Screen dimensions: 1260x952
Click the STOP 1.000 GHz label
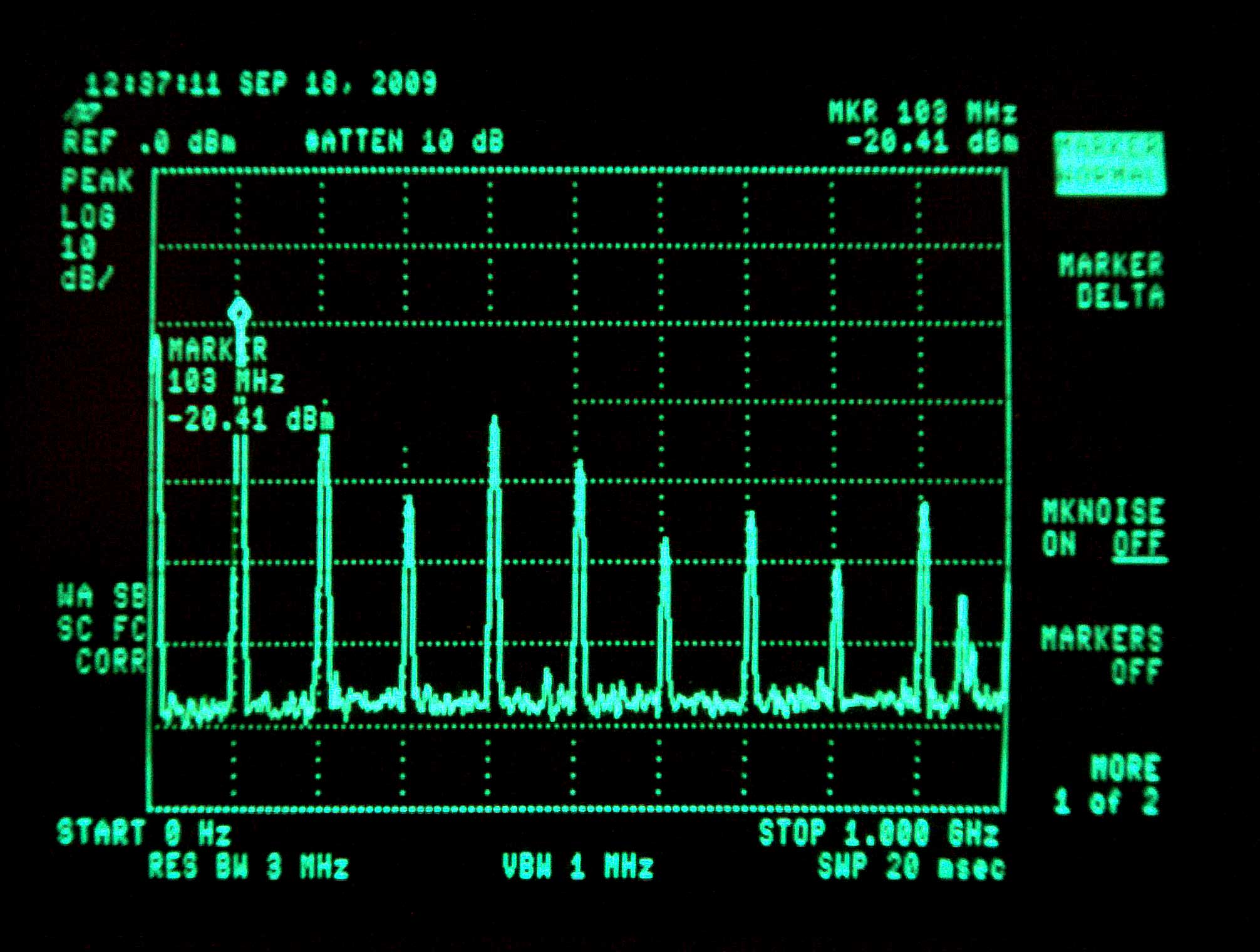[x=879, y=834]
